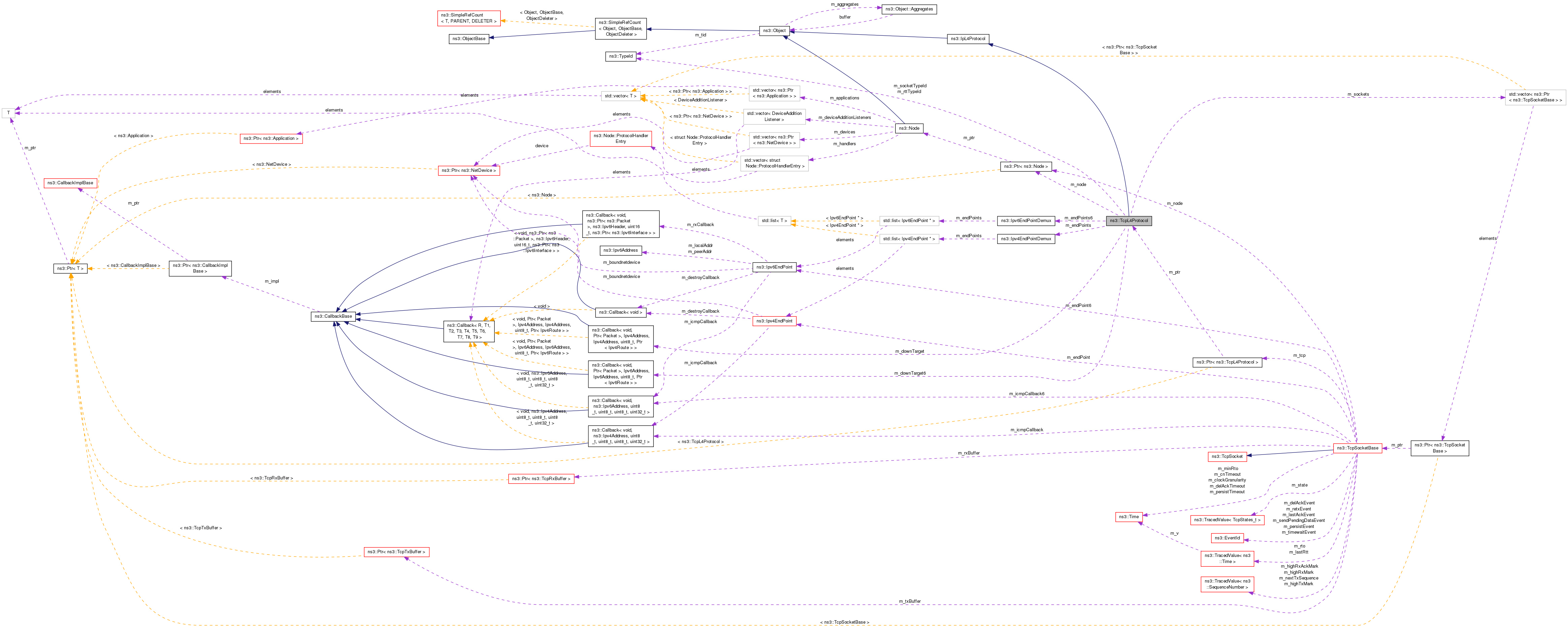Click the m_sockets edge label

pos(1358,94)
